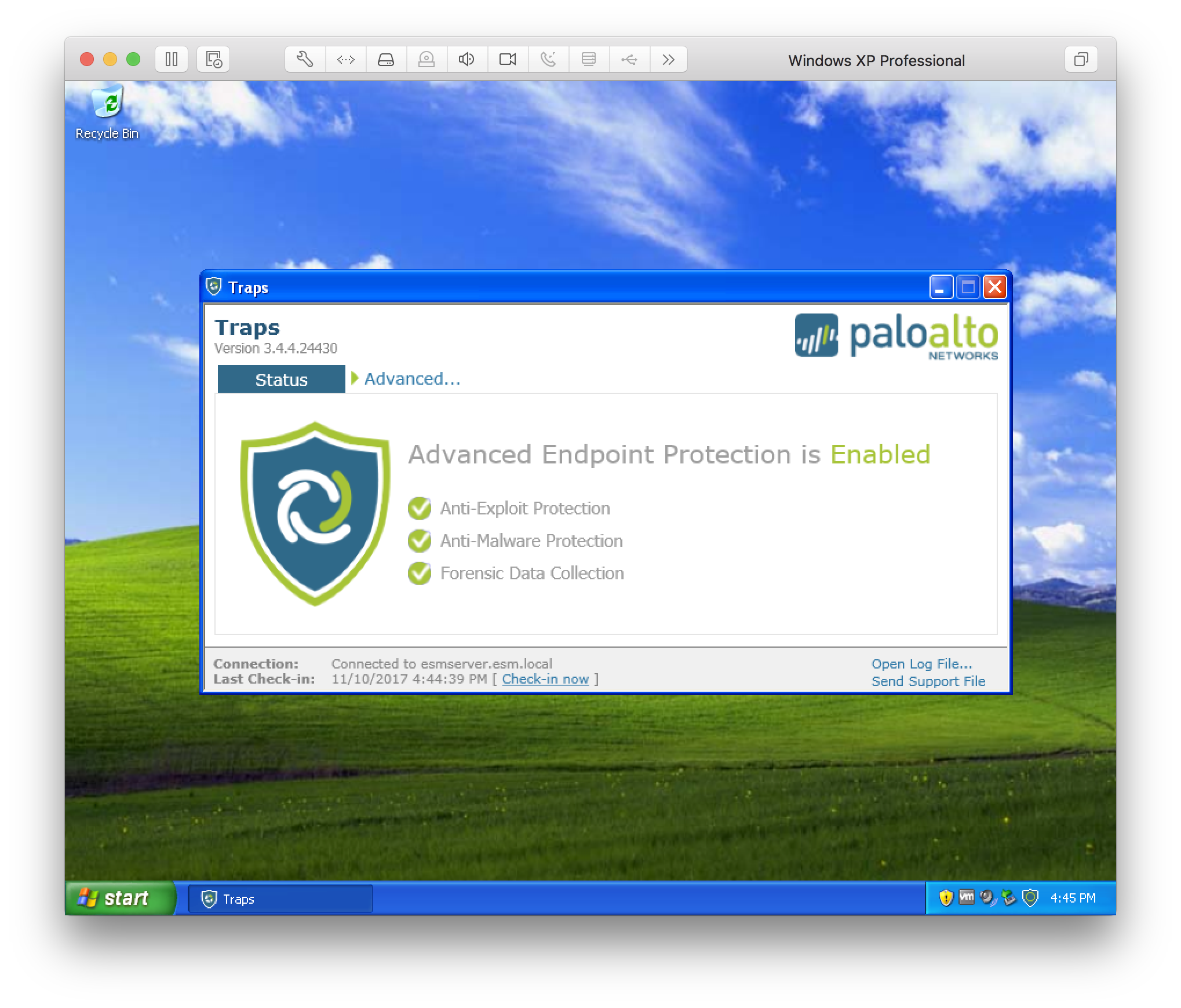Click the clock display in system tray
This screenshot has width=1181, height=1008.
[x=1080, y=895]
